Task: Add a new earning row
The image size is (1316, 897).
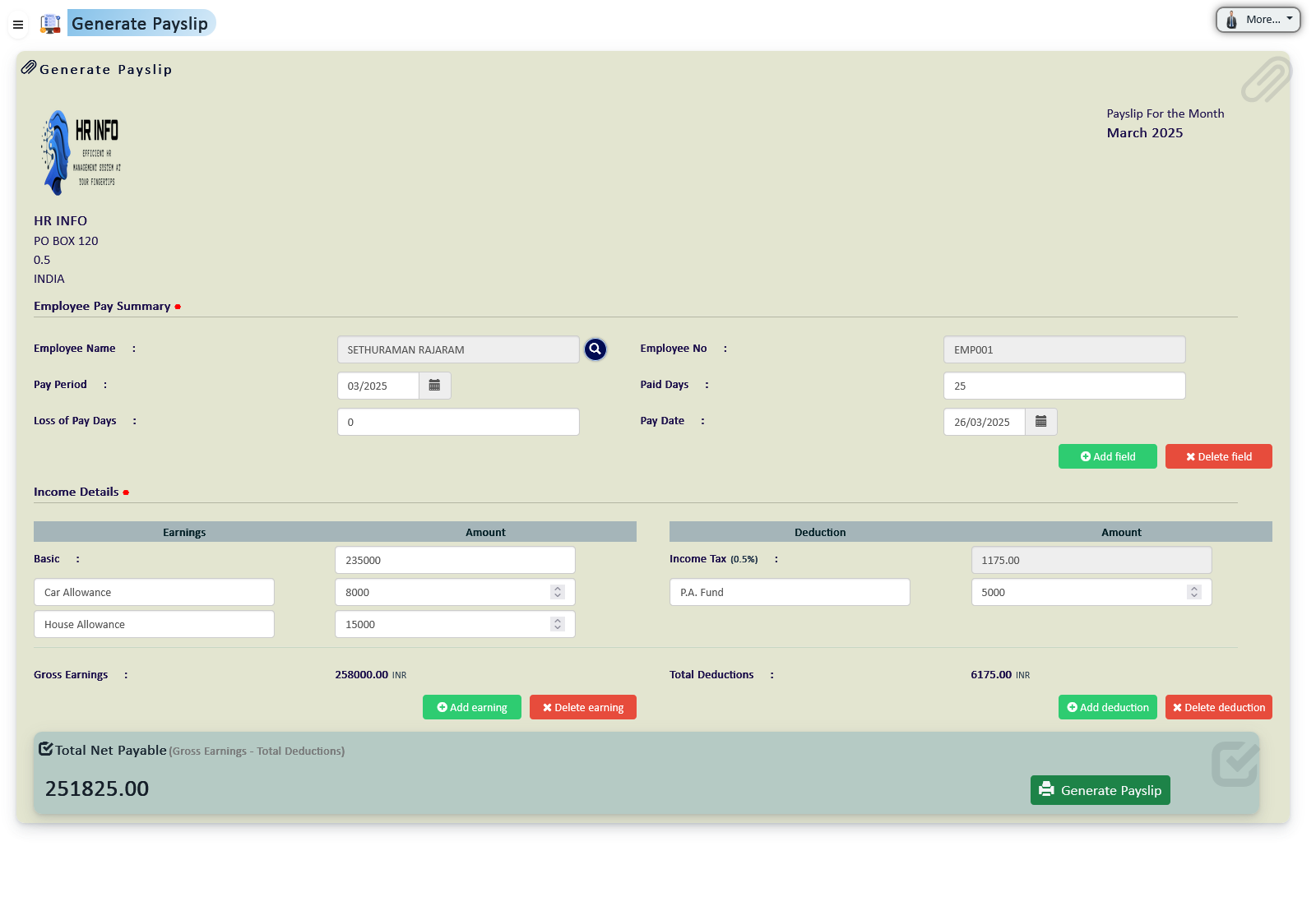Action: 471,706
